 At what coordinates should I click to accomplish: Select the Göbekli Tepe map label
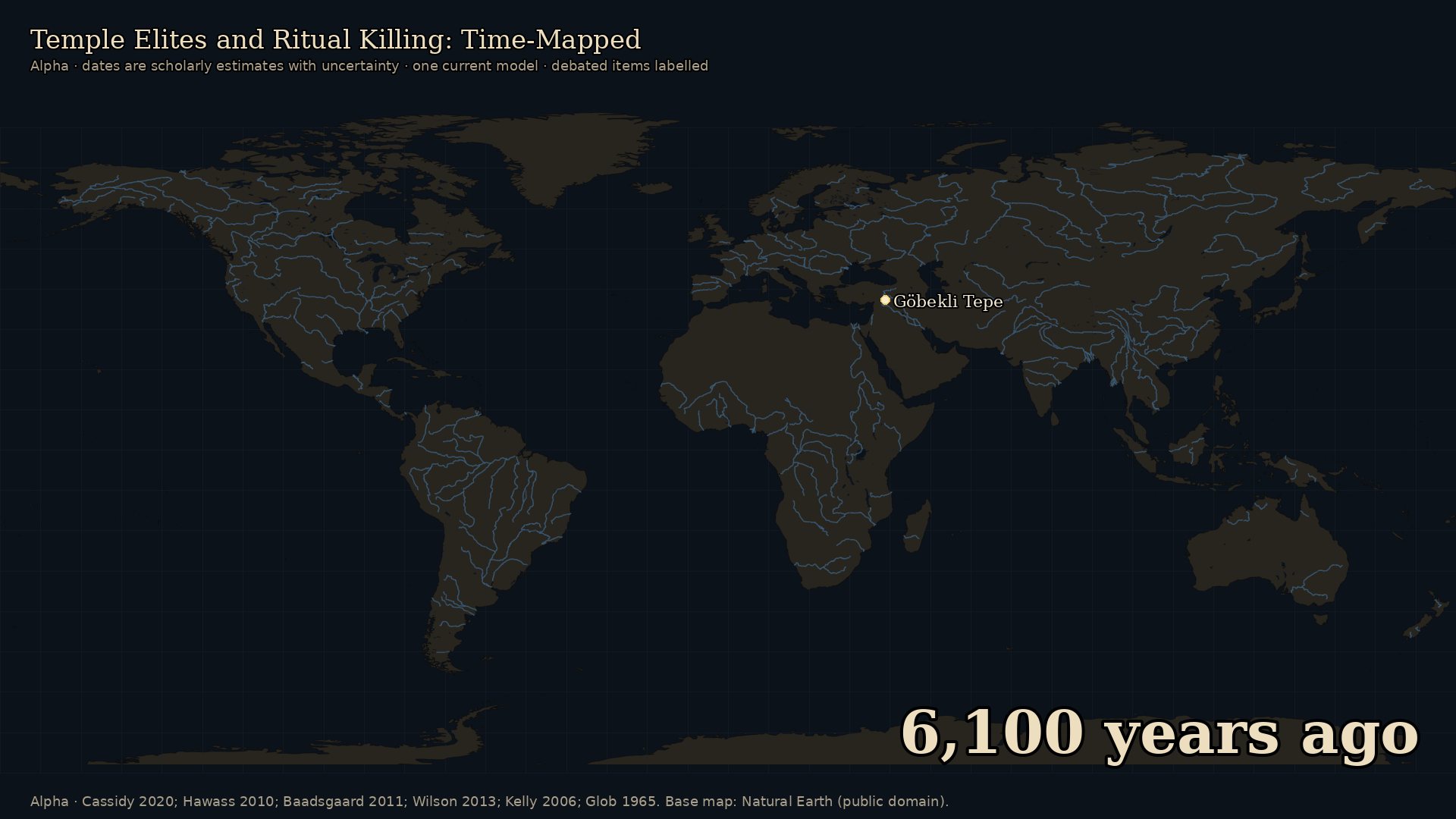948,302
